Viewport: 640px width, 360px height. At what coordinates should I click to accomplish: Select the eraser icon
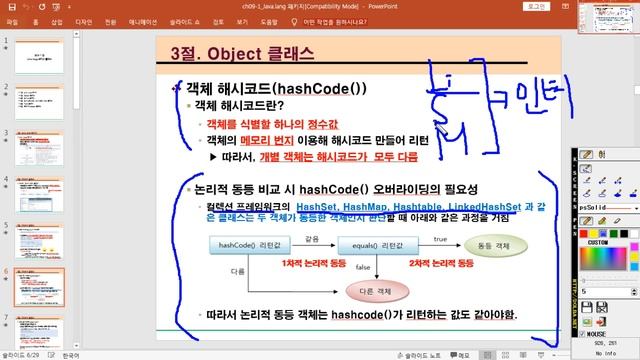point(617,221)
